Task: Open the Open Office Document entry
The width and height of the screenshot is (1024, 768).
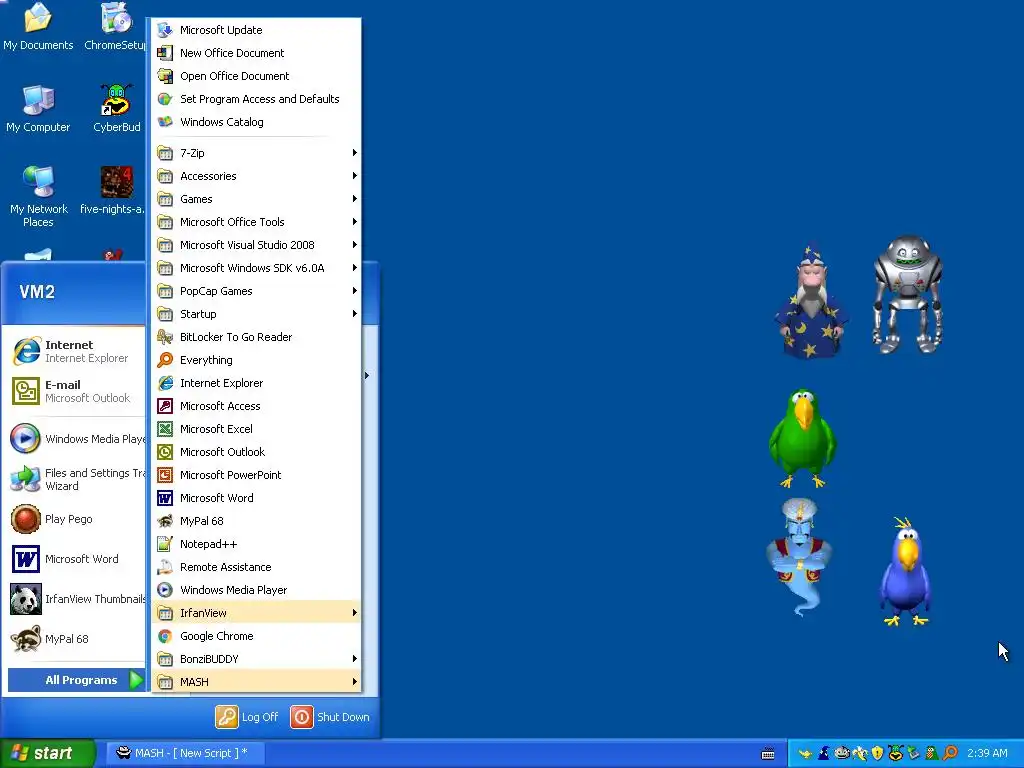Action: 256,76
